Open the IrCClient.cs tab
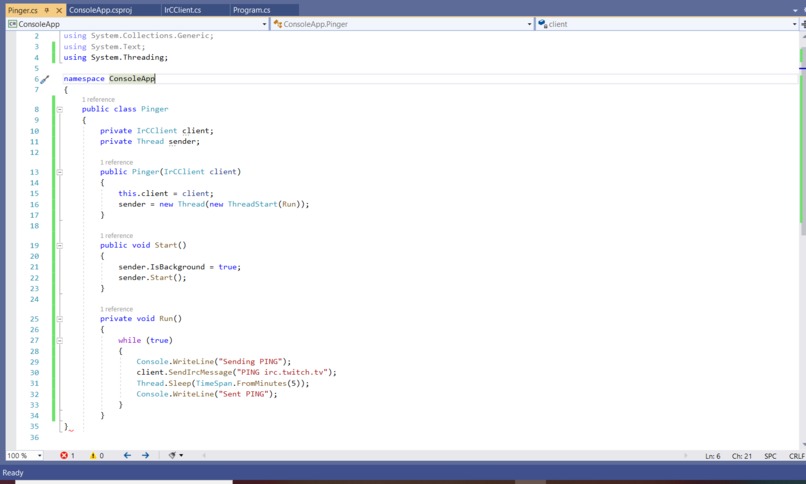 click(182, 10)
